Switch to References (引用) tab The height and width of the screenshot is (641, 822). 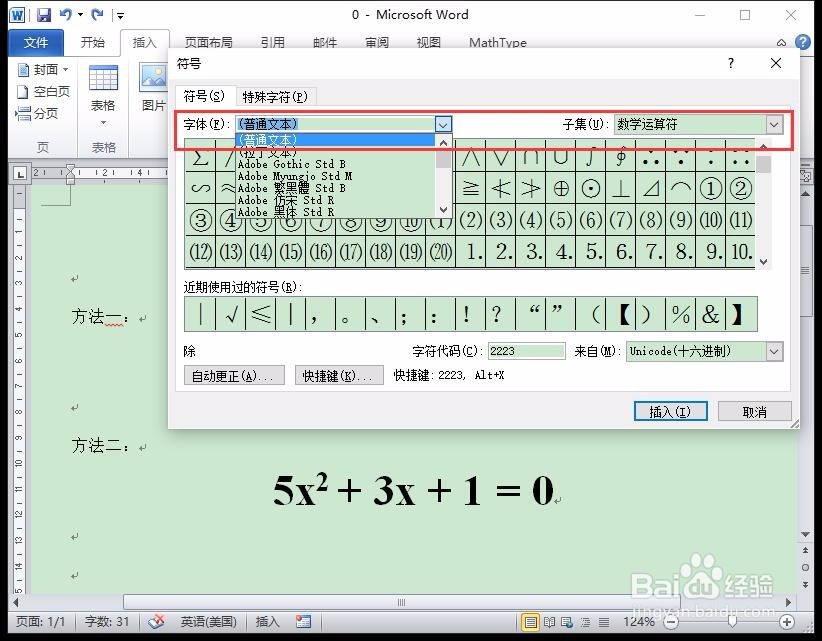273,42
